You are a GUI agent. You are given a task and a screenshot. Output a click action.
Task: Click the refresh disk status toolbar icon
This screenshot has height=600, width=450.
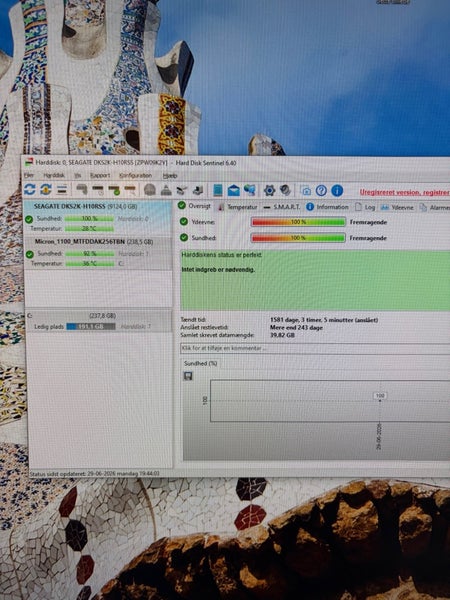click(29, 189)
